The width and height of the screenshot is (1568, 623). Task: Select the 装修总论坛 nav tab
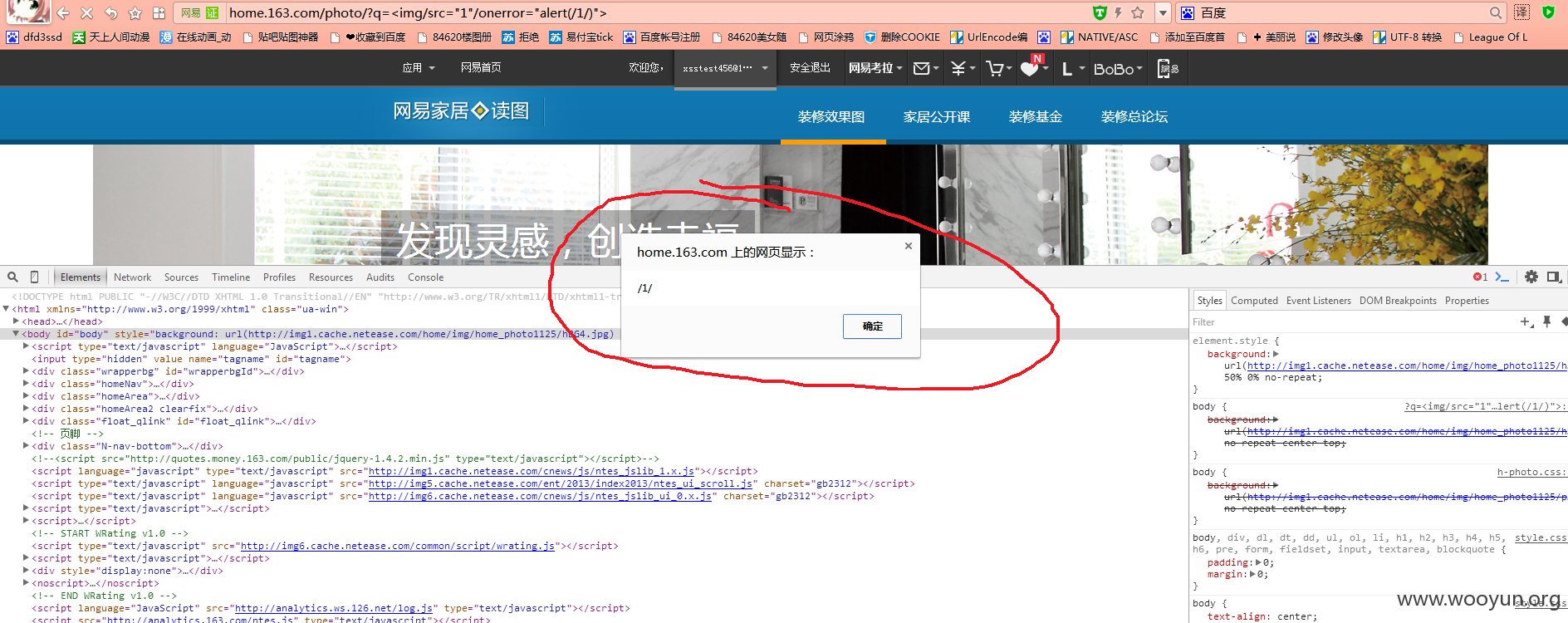point(1134,116)
